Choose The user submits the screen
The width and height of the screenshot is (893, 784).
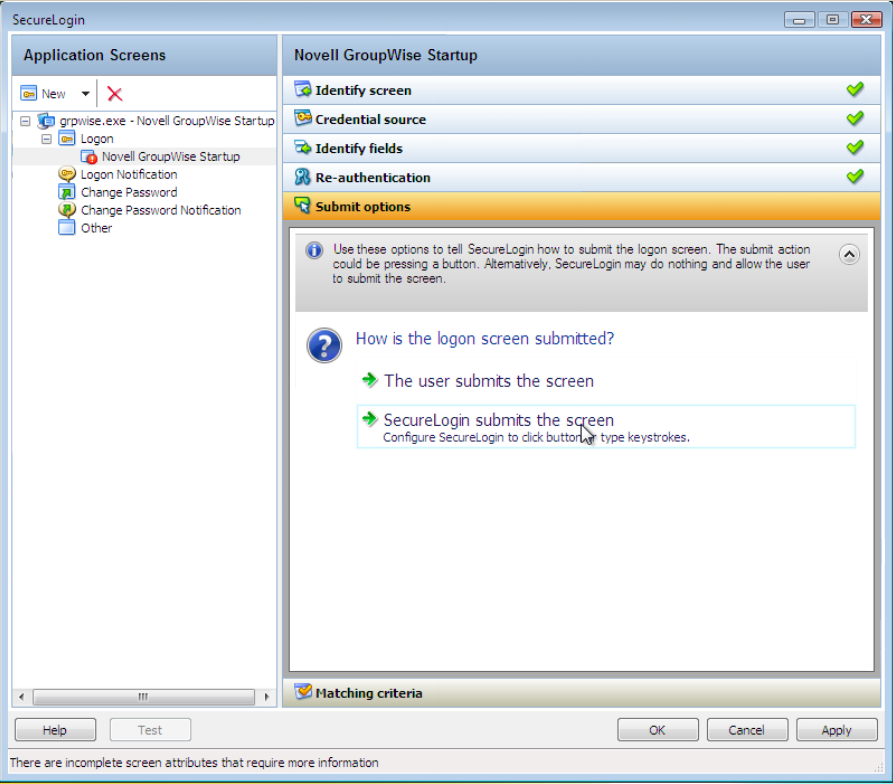[489, 381]
